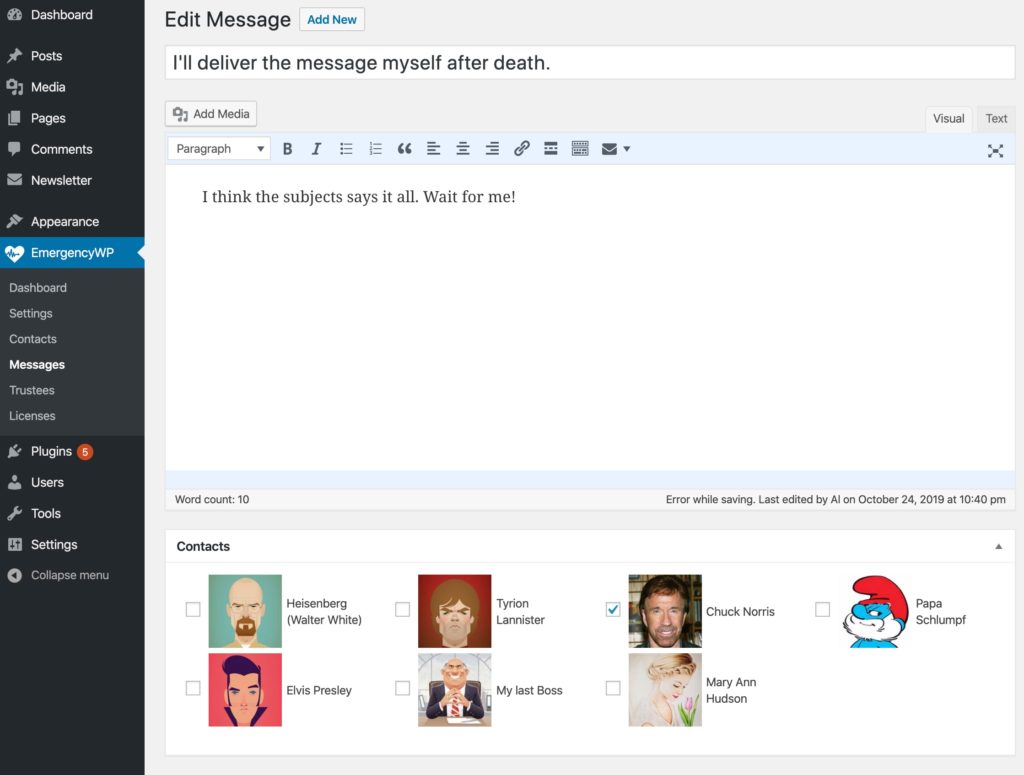The height and width of the screenshot is (775, 1024).
Task: Switch to the Visual editor tab
Action: pyautogui.click(x=948, y=119)
